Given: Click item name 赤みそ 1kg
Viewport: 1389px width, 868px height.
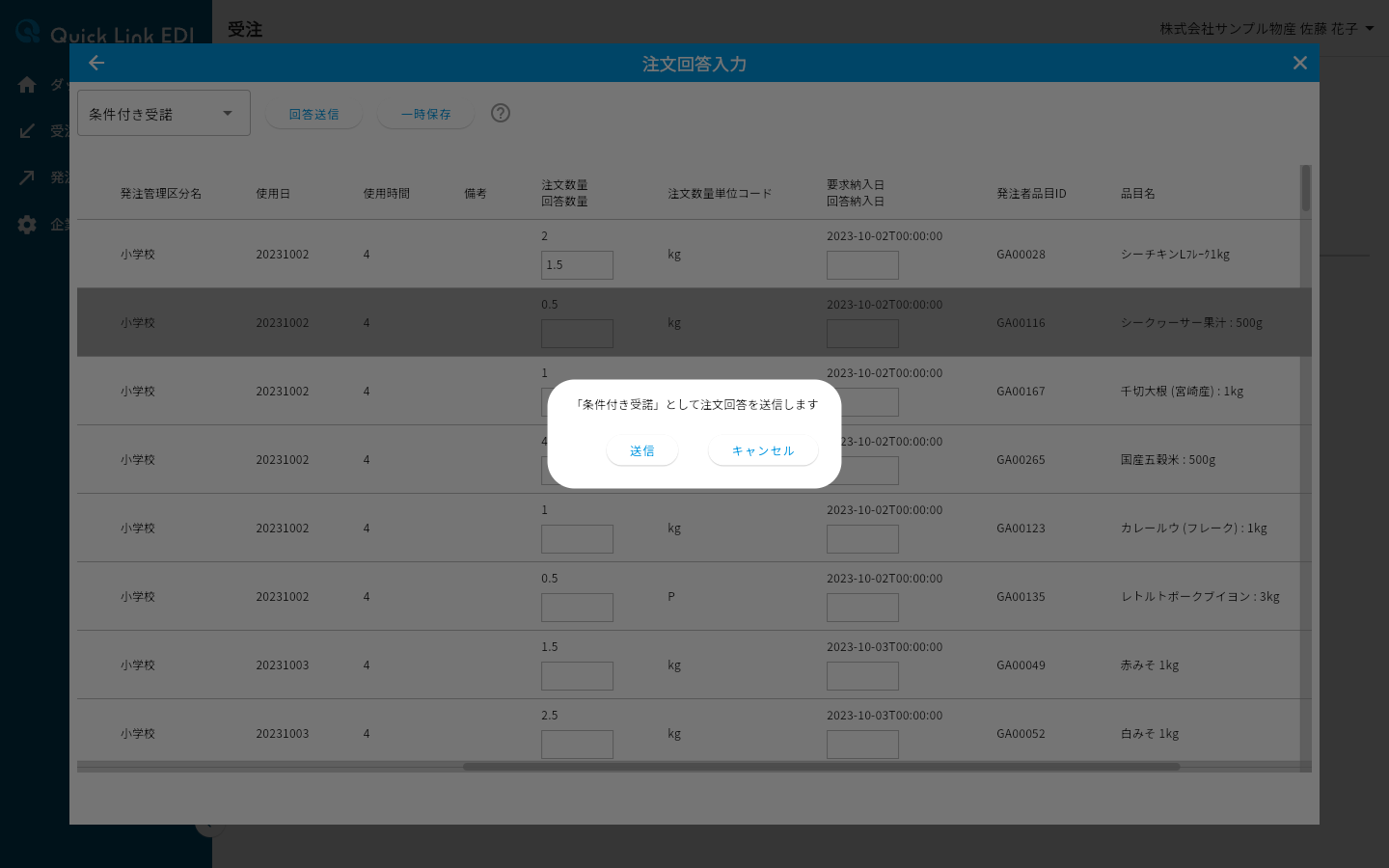Looking at the screenshot, I should click(1150, 665).
